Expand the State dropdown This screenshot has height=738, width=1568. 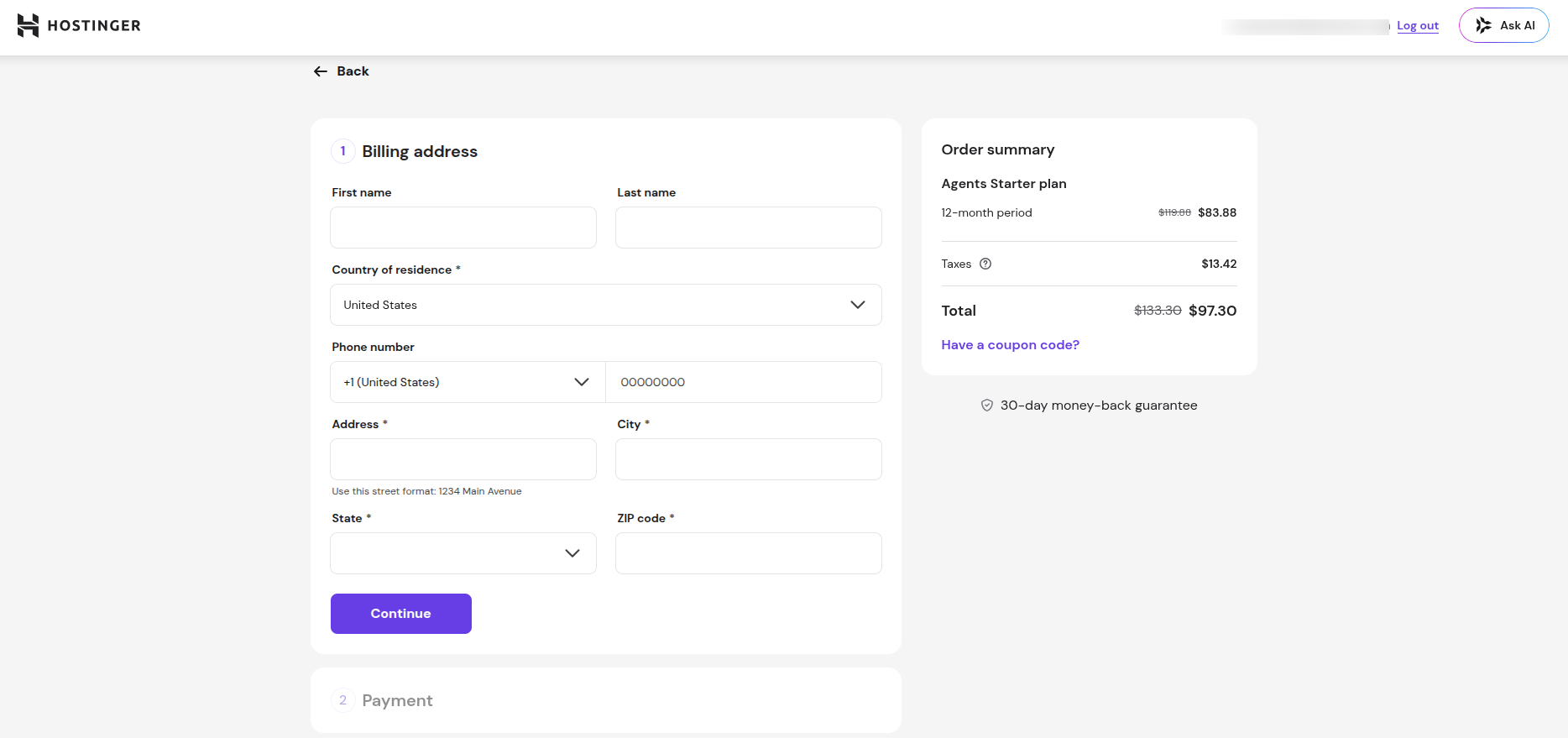tap(463, 553)
